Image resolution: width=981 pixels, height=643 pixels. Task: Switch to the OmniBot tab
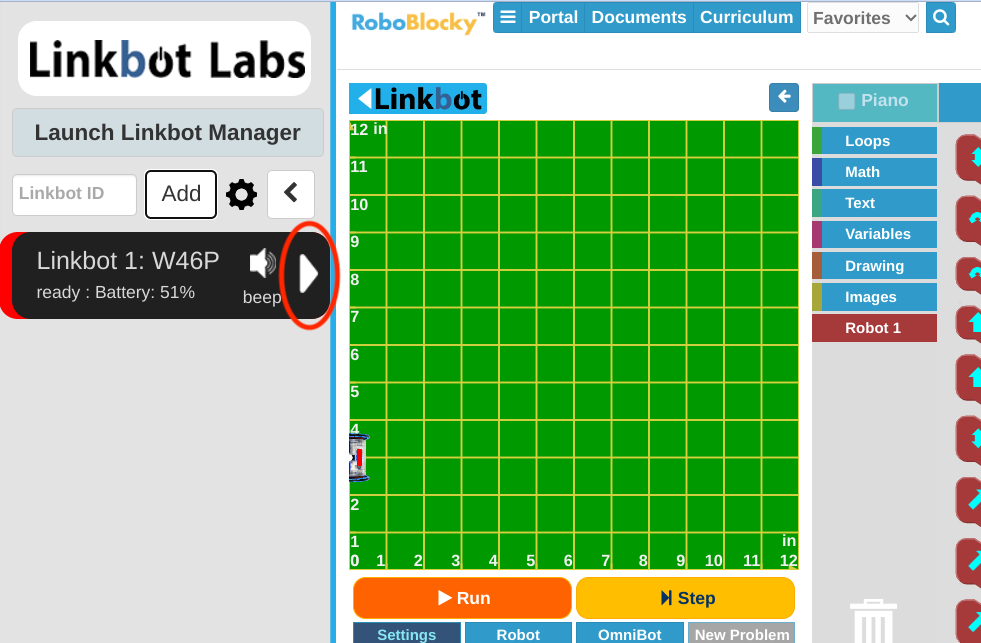[x=629, y=634]
